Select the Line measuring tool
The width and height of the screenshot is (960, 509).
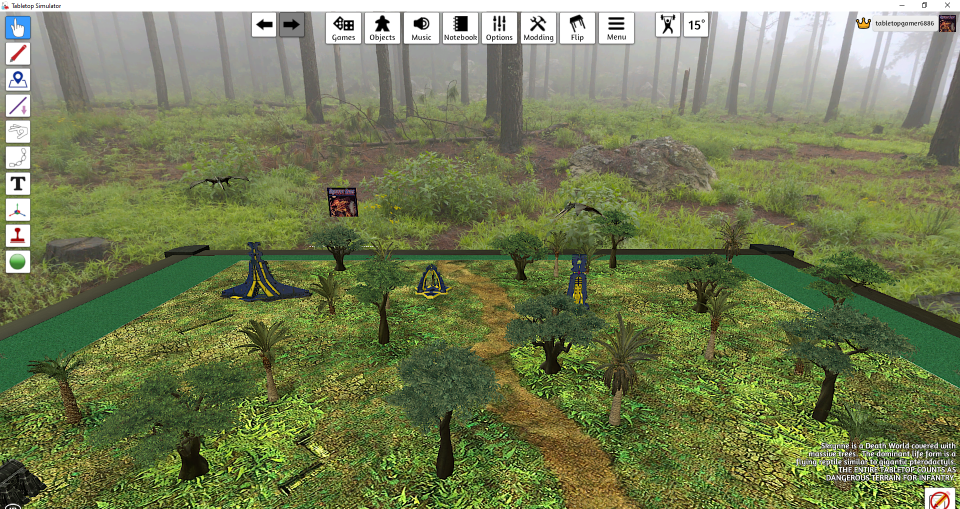pos(18,105)
